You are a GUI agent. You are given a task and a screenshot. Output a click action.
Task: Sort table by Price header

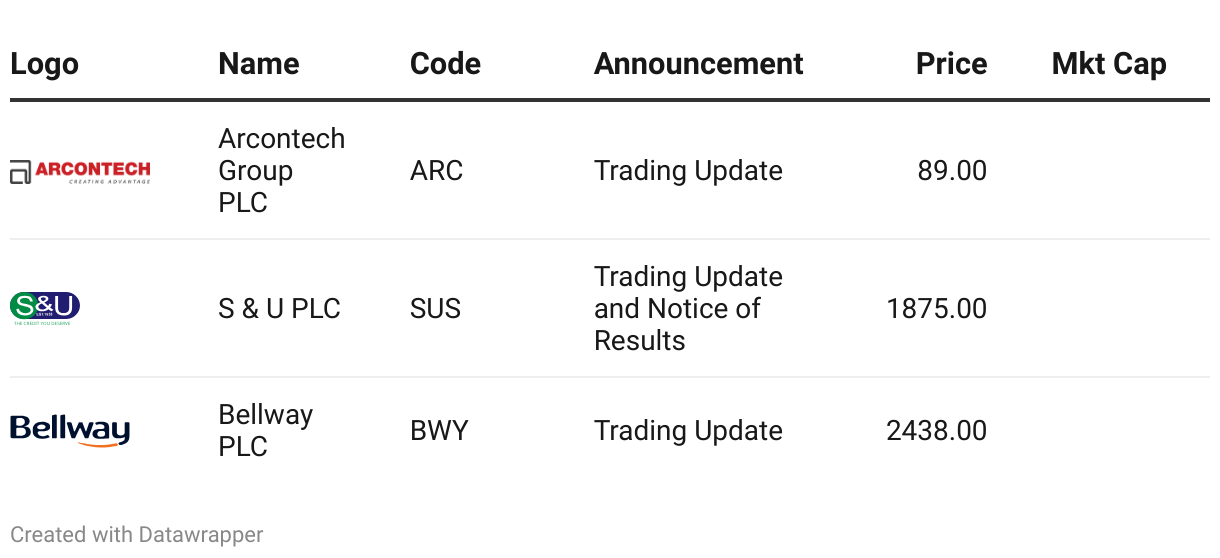click(951, 64)
